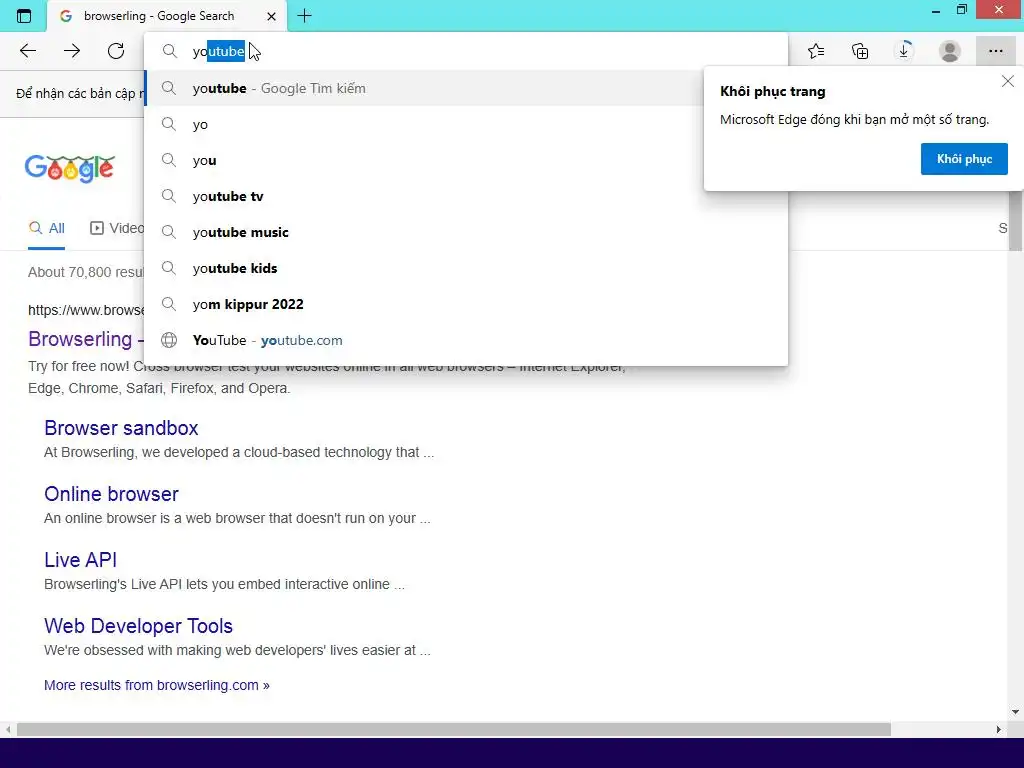This screenshot has height=768, width=1024.
Task: Open the Downloads icon
Action: [x=904, y=50]
